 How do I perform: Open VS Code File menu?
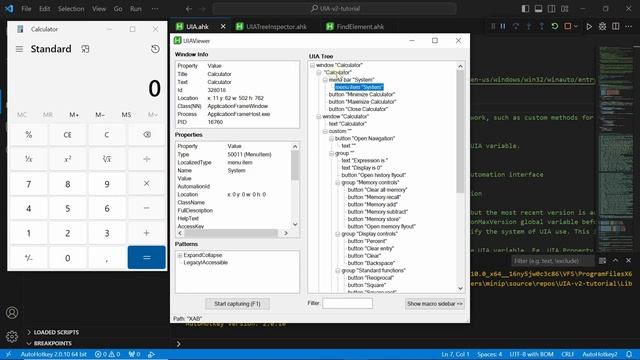point(26,9)
